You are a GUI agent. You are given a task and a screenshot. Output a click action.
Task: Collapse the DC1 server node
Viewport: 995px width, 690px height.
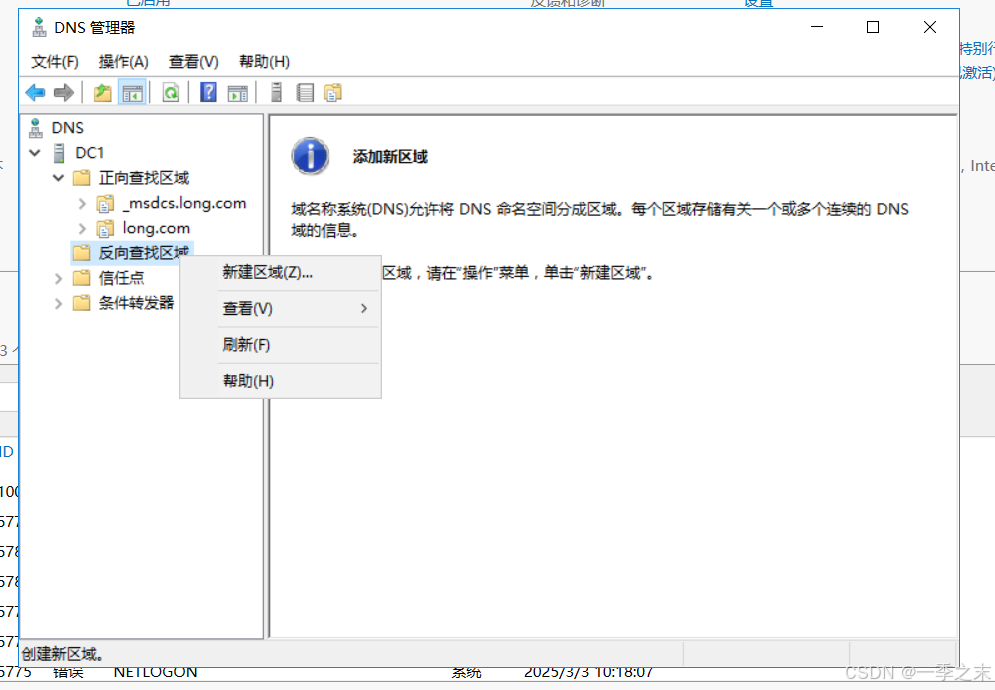(35, 153)
